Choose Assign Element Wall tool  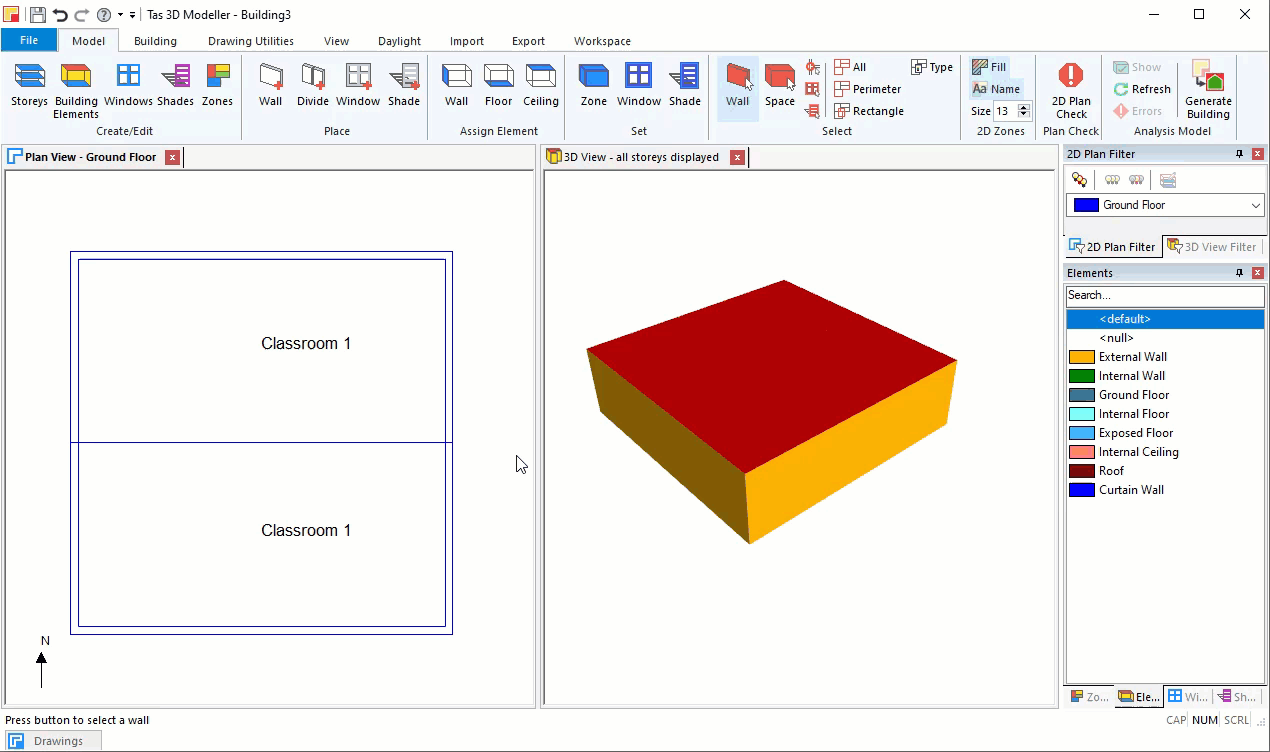click(456, 85)
